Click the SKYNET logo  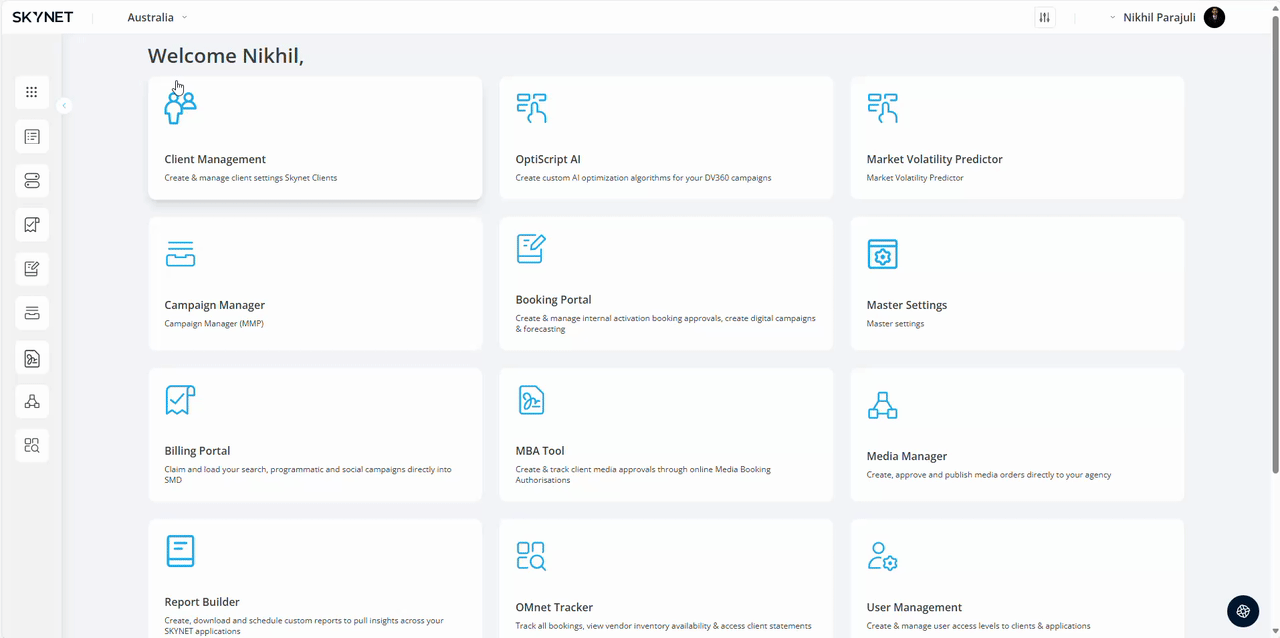pyautogui.click(x=42, y=17)
